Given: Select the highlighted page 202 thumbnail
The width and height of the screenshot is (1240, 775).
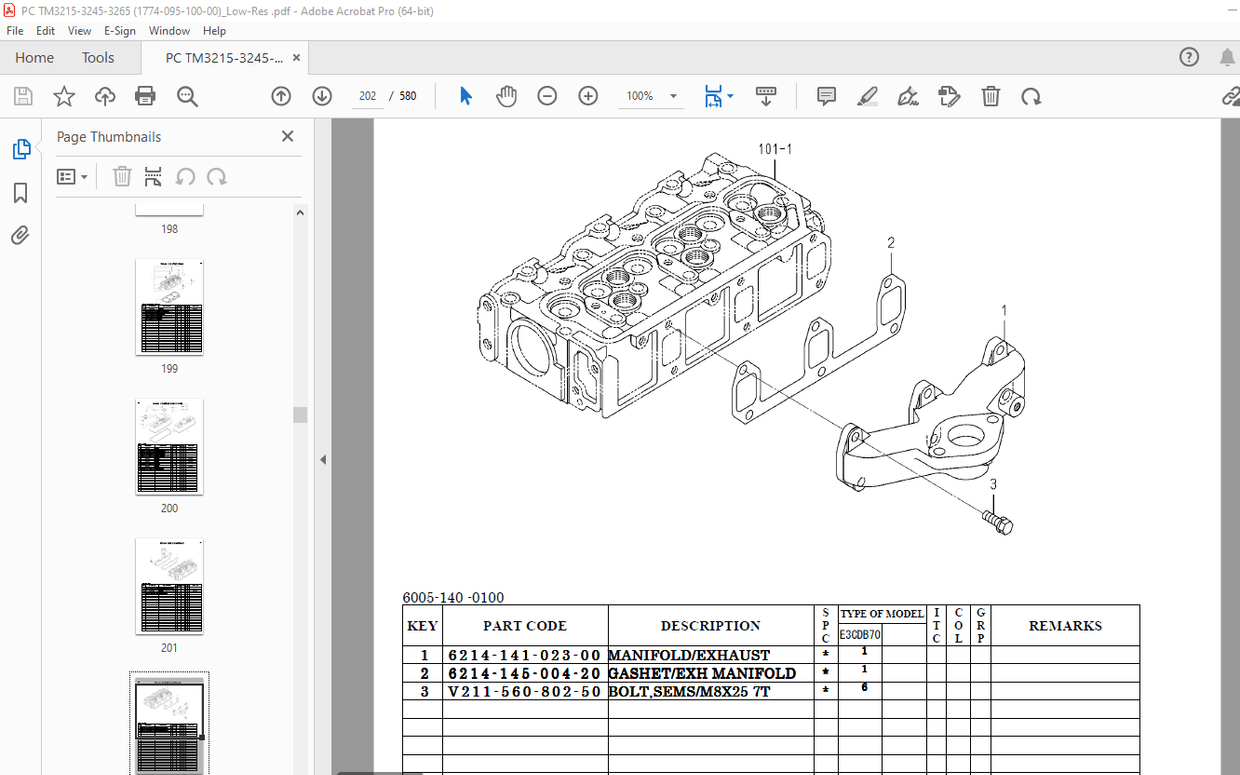Looking at the screenshot, I should [169, 724].
